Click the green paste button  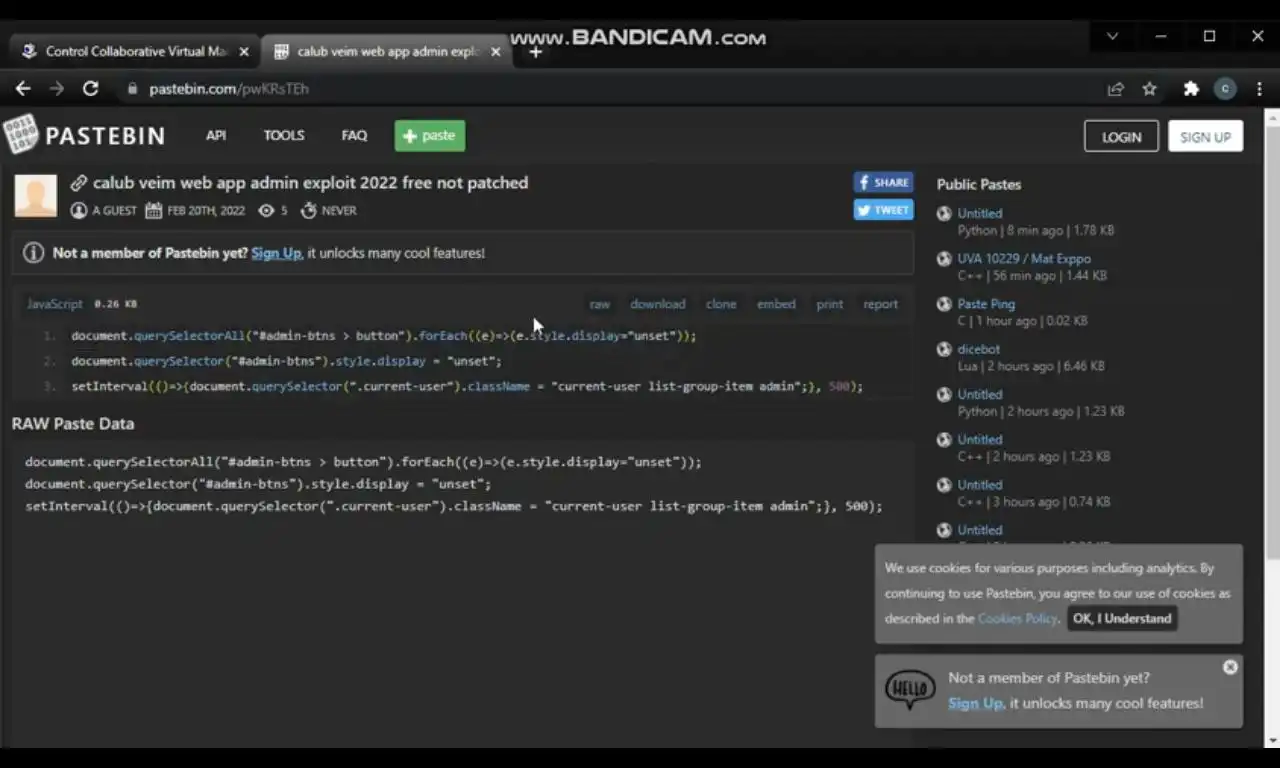[x=430, y=136]
